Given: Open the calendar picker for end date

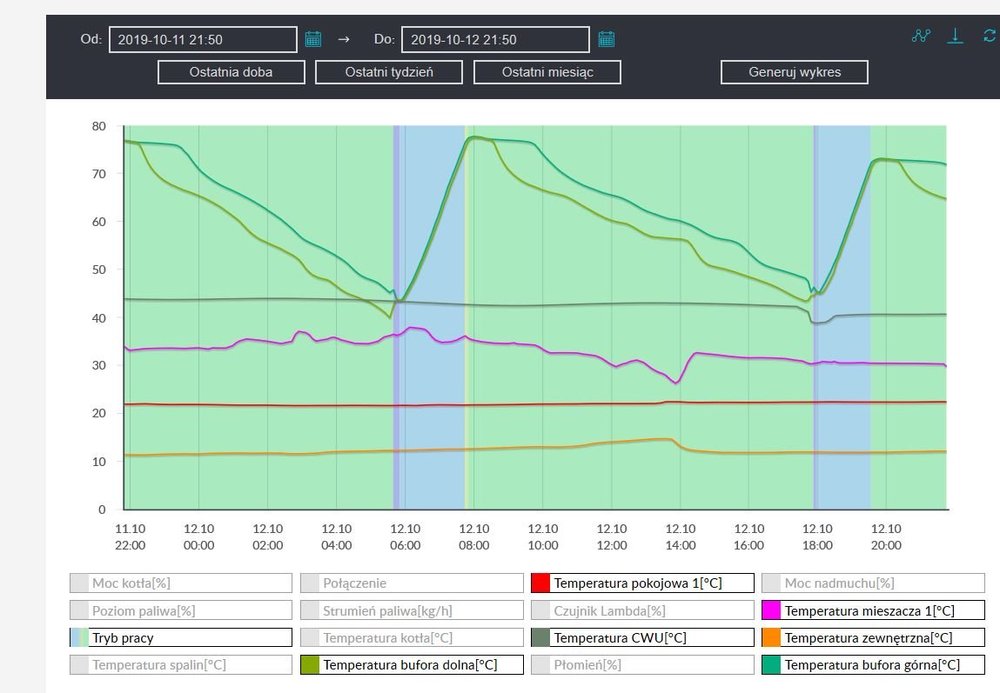Looking at the screenshot, I should point(606,39).
